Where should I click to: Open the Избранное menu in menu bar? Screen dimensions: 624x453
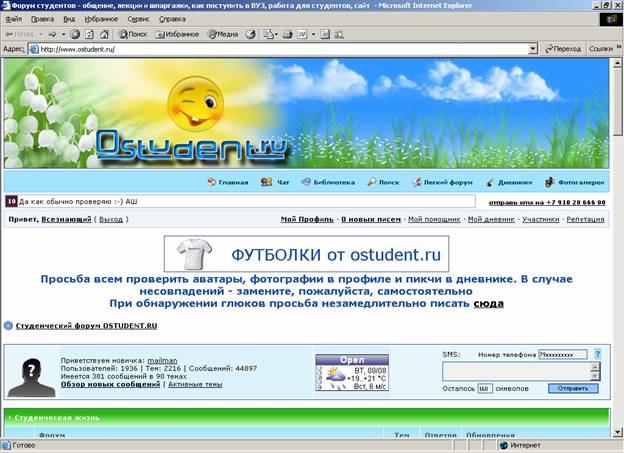click(x=101, y=19)
